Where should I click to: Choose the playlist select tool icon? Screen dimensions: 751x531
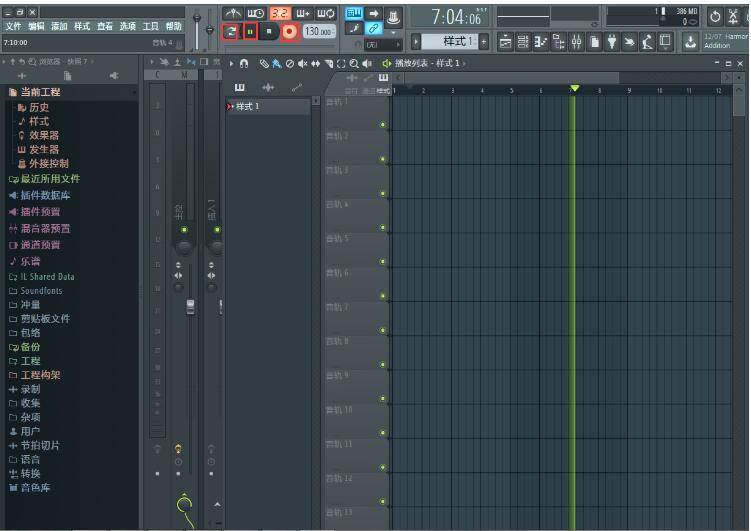point(341,63)
